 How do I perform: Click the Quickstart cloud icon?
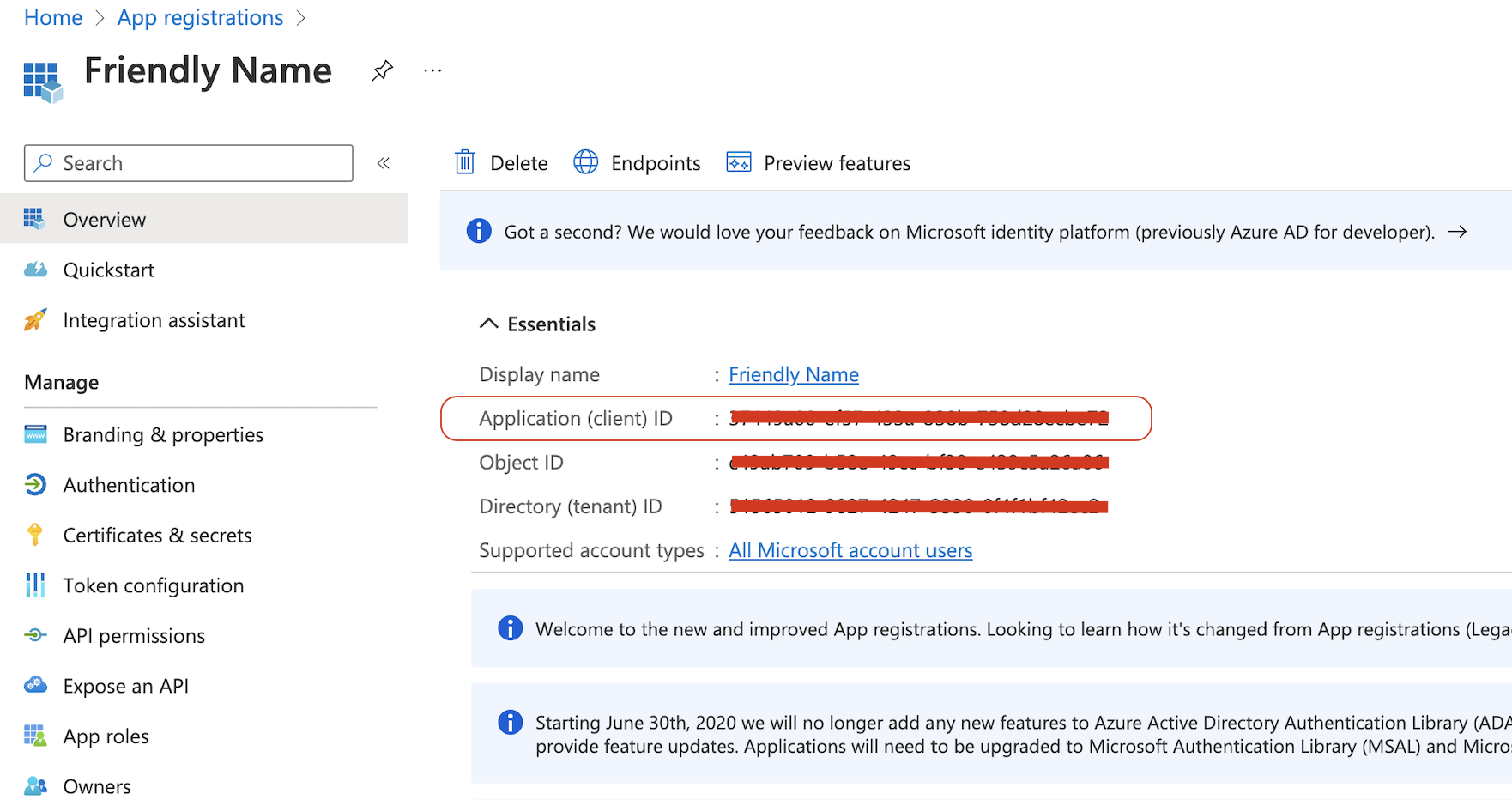point(35,270)
